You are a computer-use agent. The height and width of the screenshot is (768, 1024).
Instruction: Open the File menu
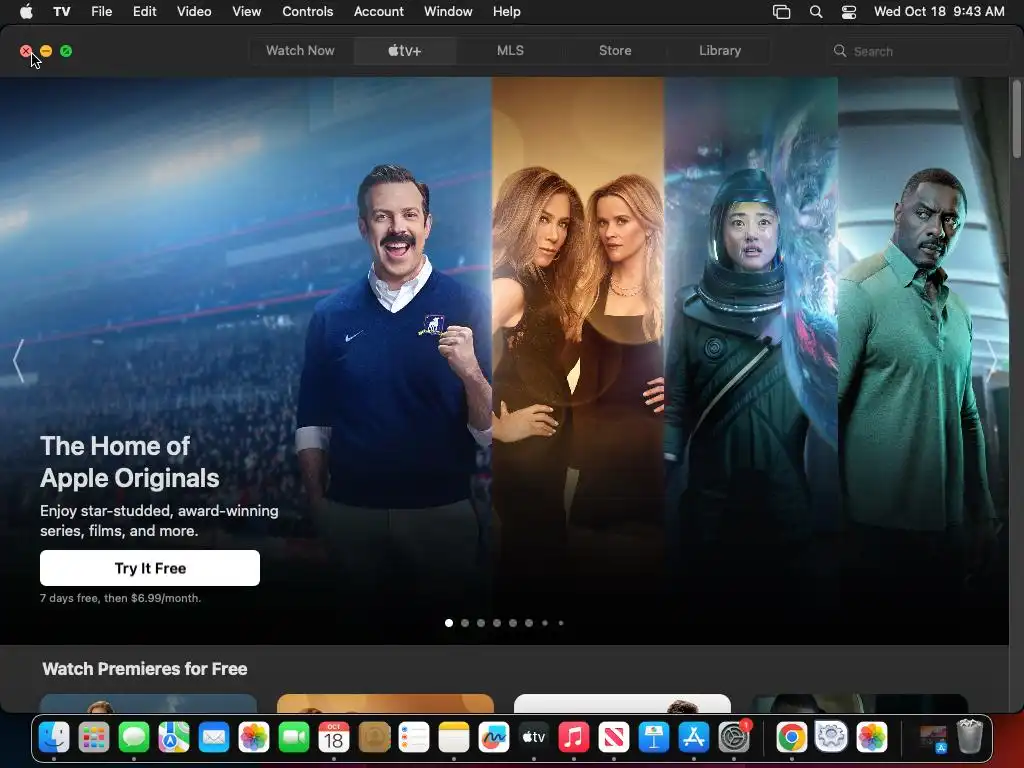[x=101, y=11]
